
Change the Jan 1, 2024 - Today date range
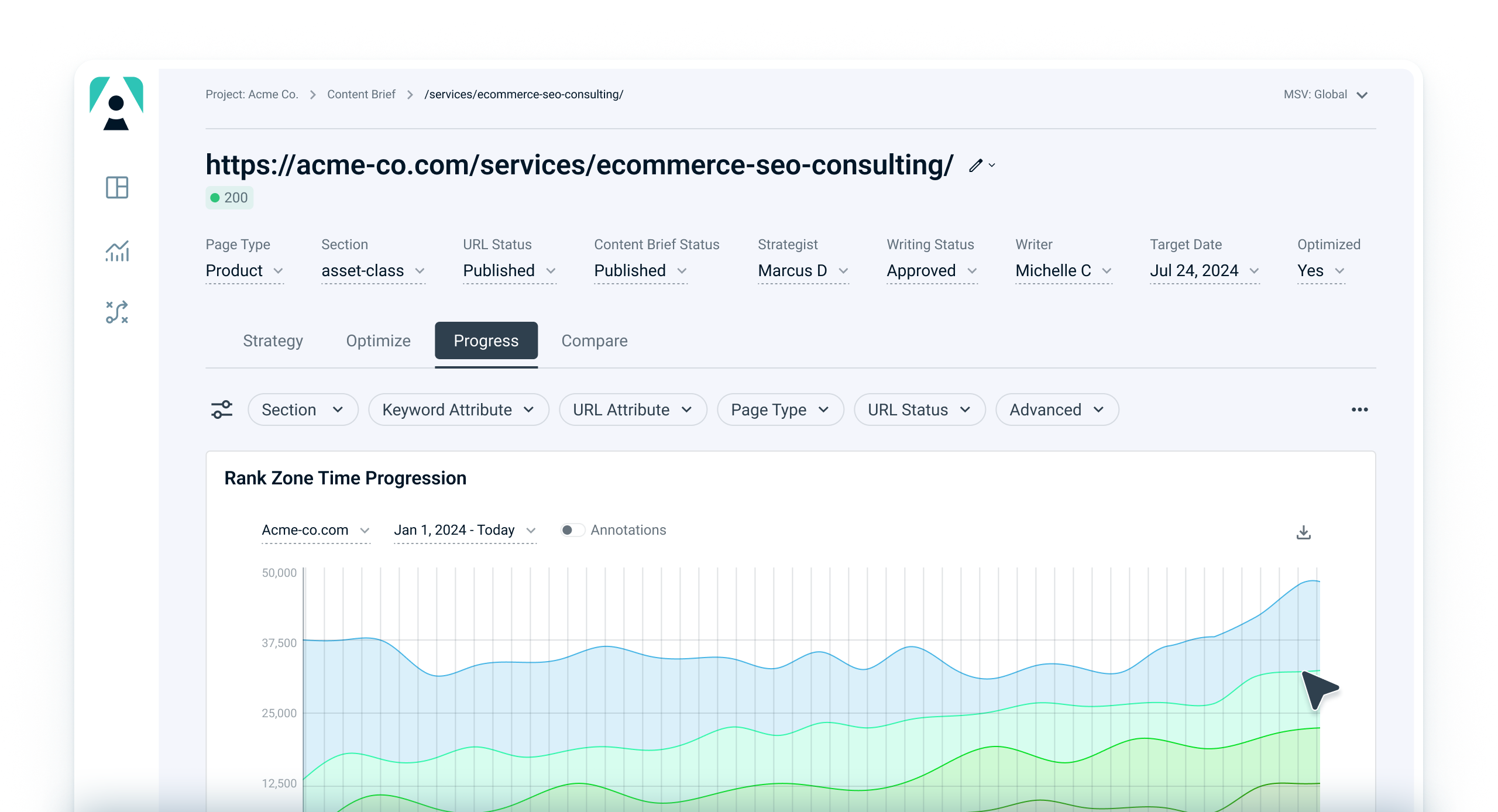(465, 530)
